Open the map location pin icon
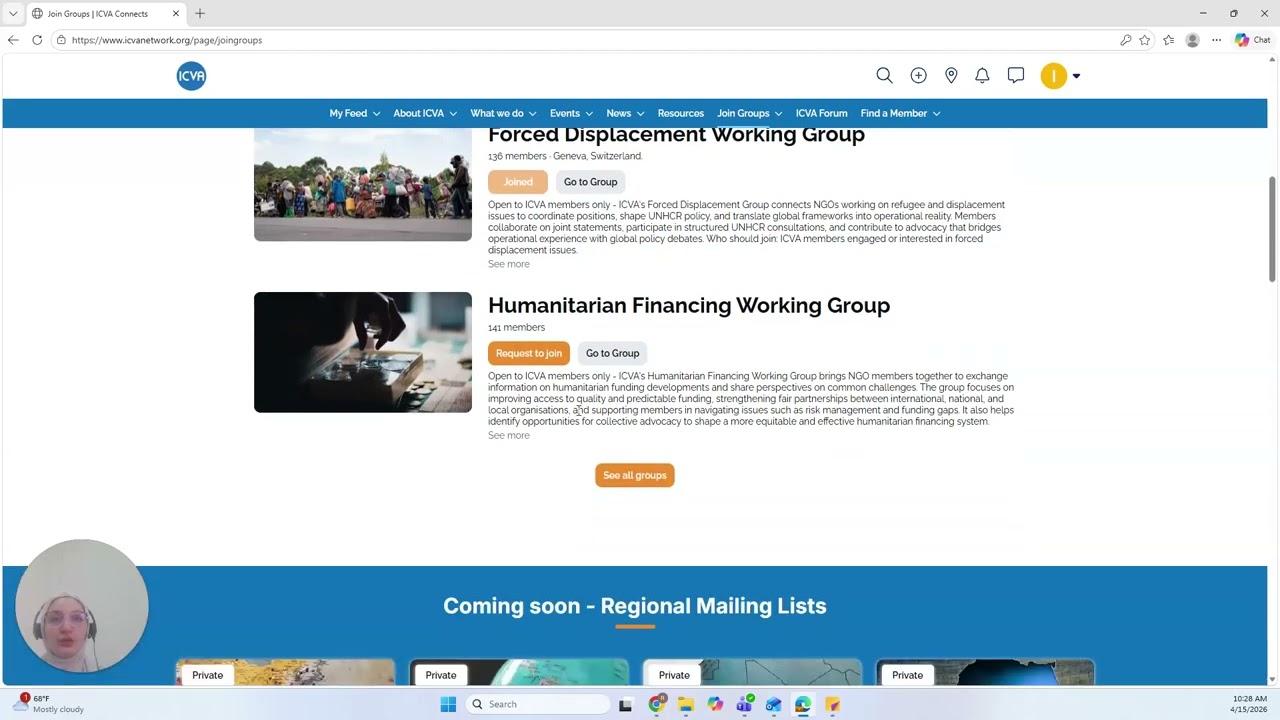 [951, 75]
